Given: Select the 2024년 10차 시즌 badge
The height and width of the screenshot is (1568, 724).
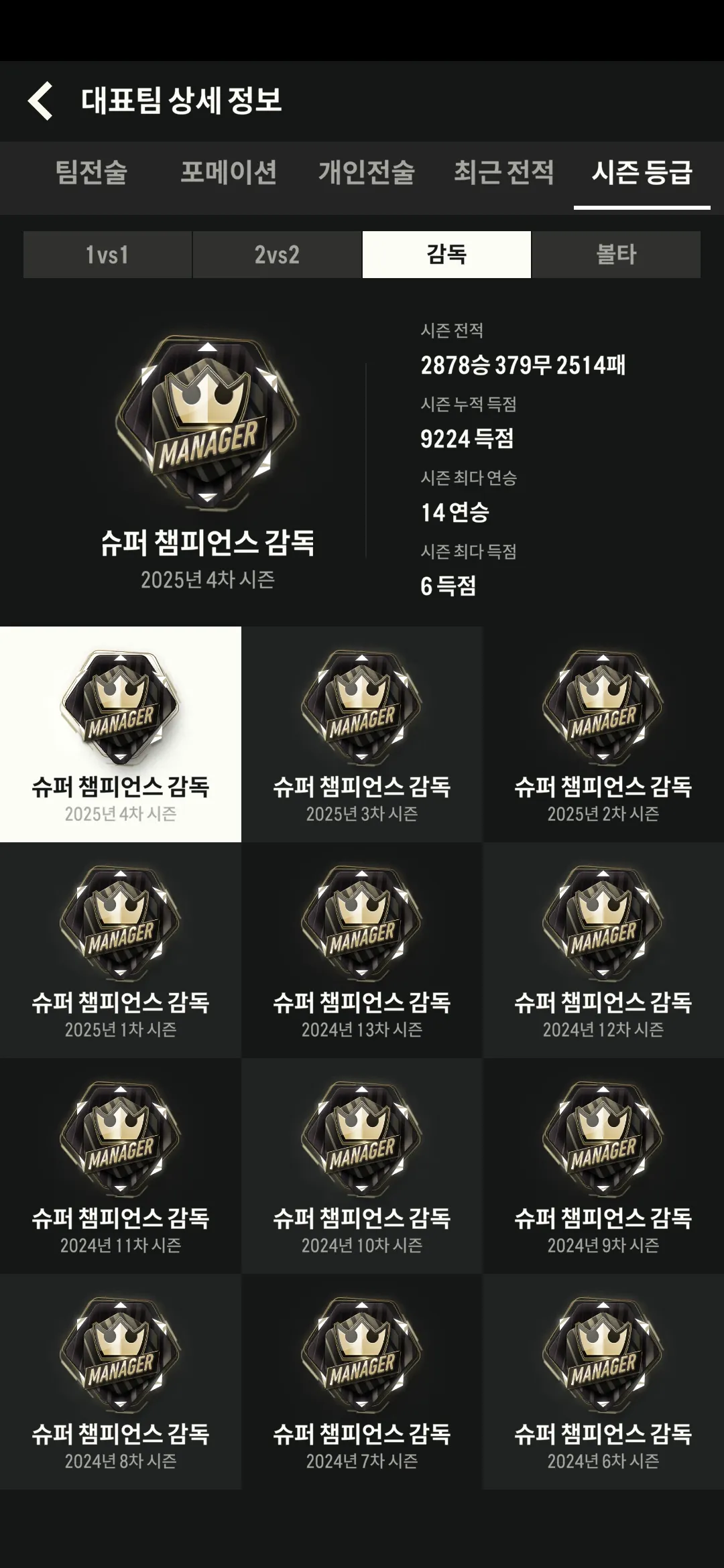Looking at the screenshot, I should pyautogui.click(x=362, y=1166).
